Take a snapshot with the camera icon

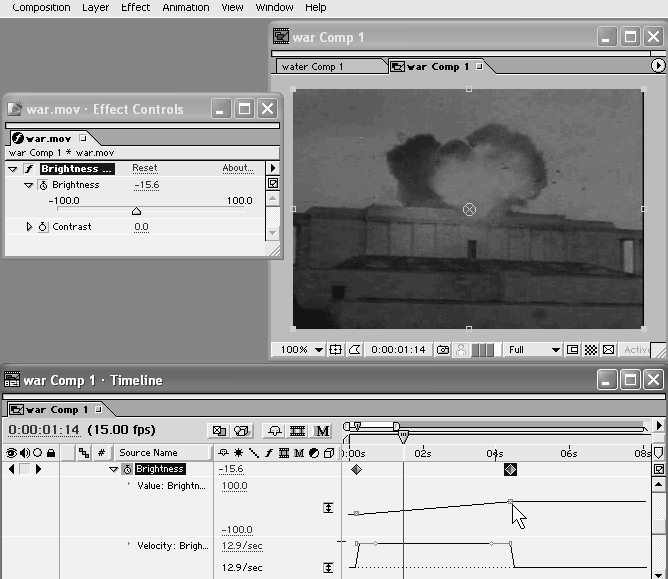(x=440, y=350)
